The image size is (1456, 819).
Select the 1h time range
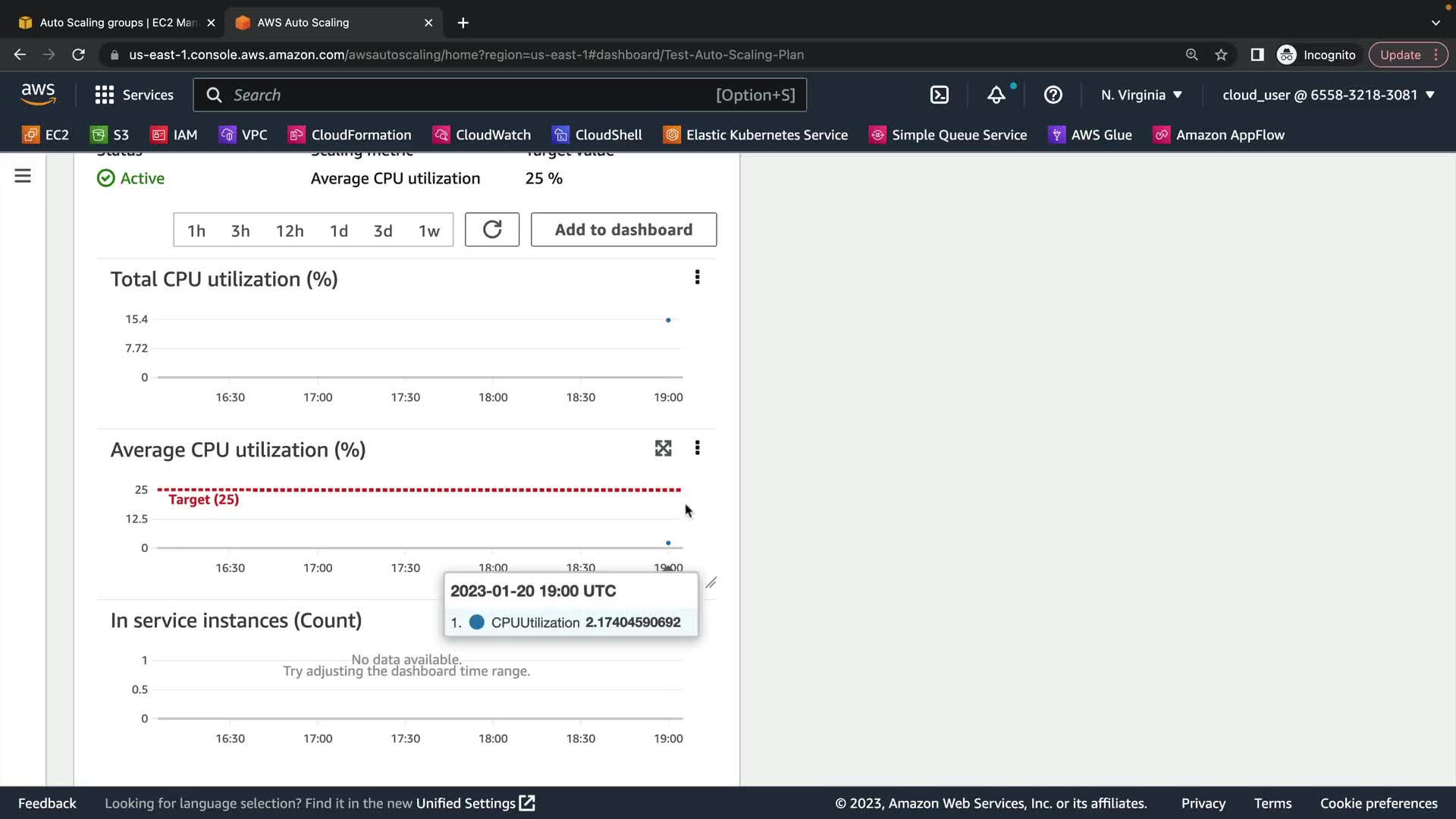point(196,231)
